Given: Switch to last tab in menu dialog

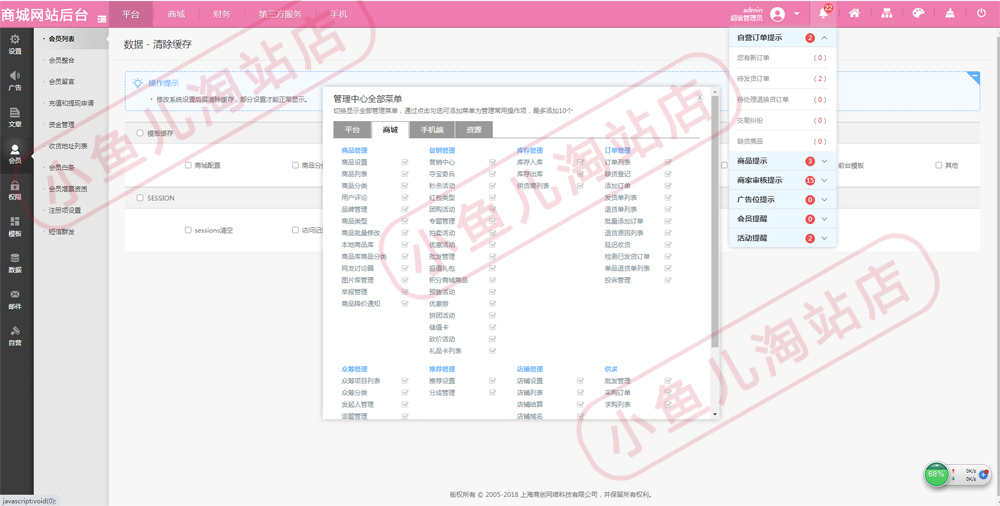Looking at the screenshot, I should click(x=474, y=130).
